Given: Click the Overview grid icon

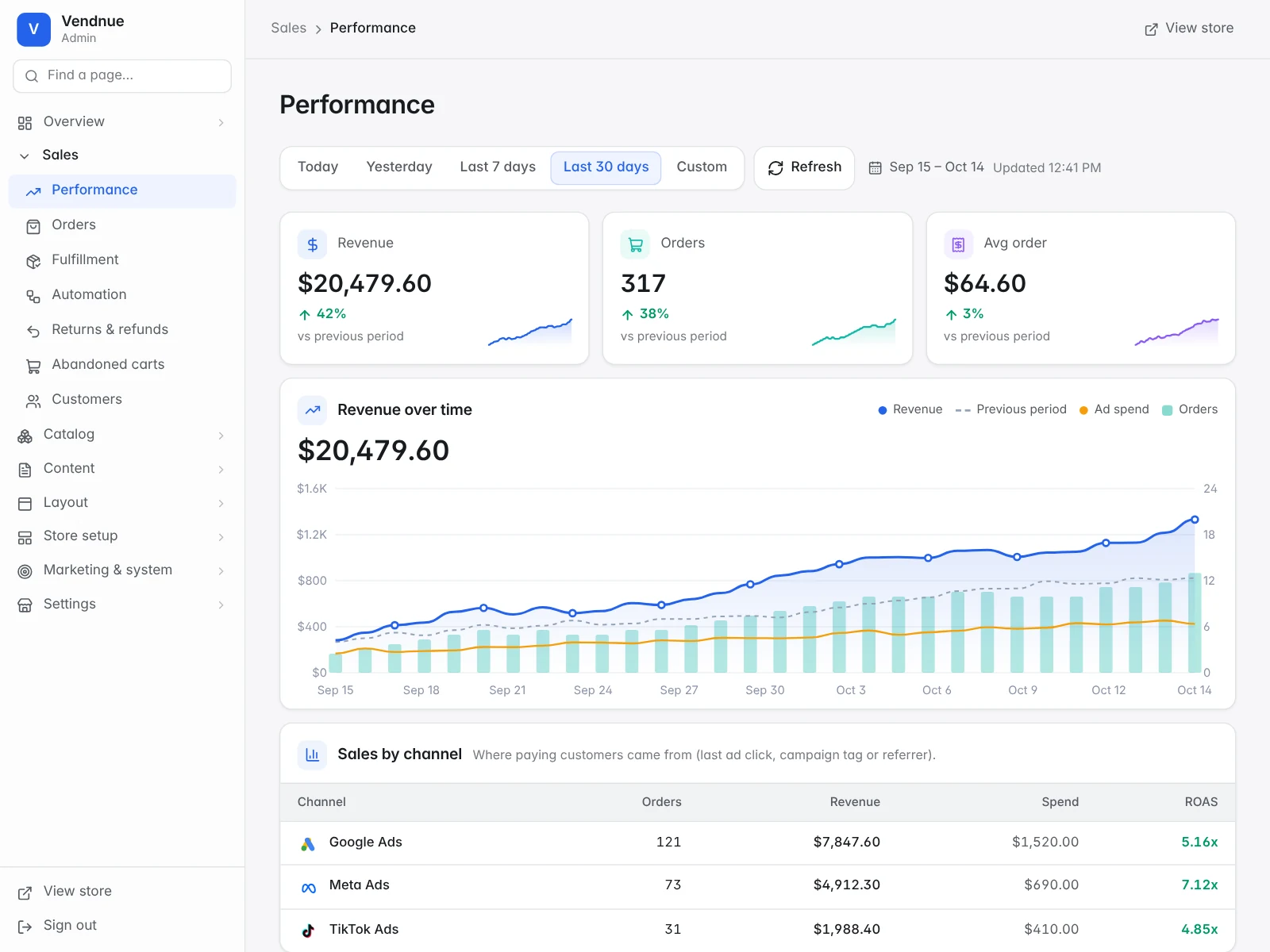Looking at the screenshot, I should click(25, 123).
